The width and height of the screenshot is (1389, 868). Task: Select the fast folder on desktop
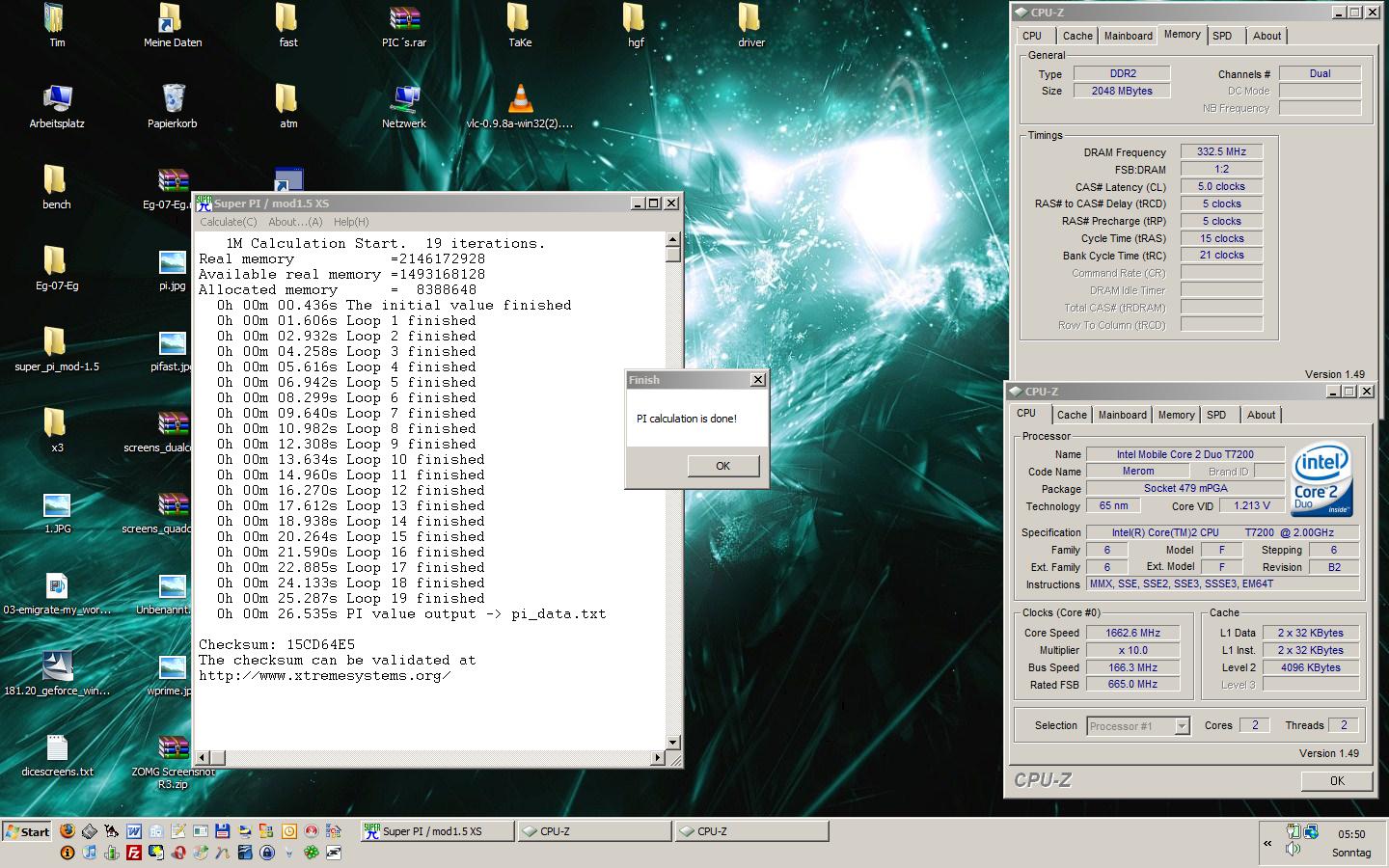click(x=288, y=26)
